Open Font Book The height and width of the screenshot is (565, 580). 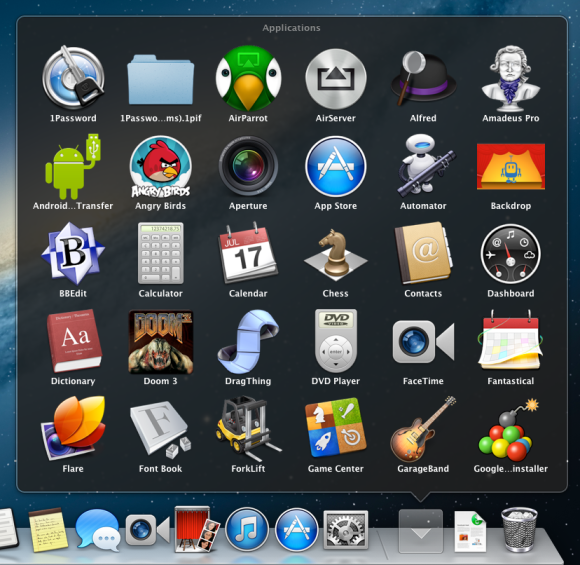tap(161, 429)
